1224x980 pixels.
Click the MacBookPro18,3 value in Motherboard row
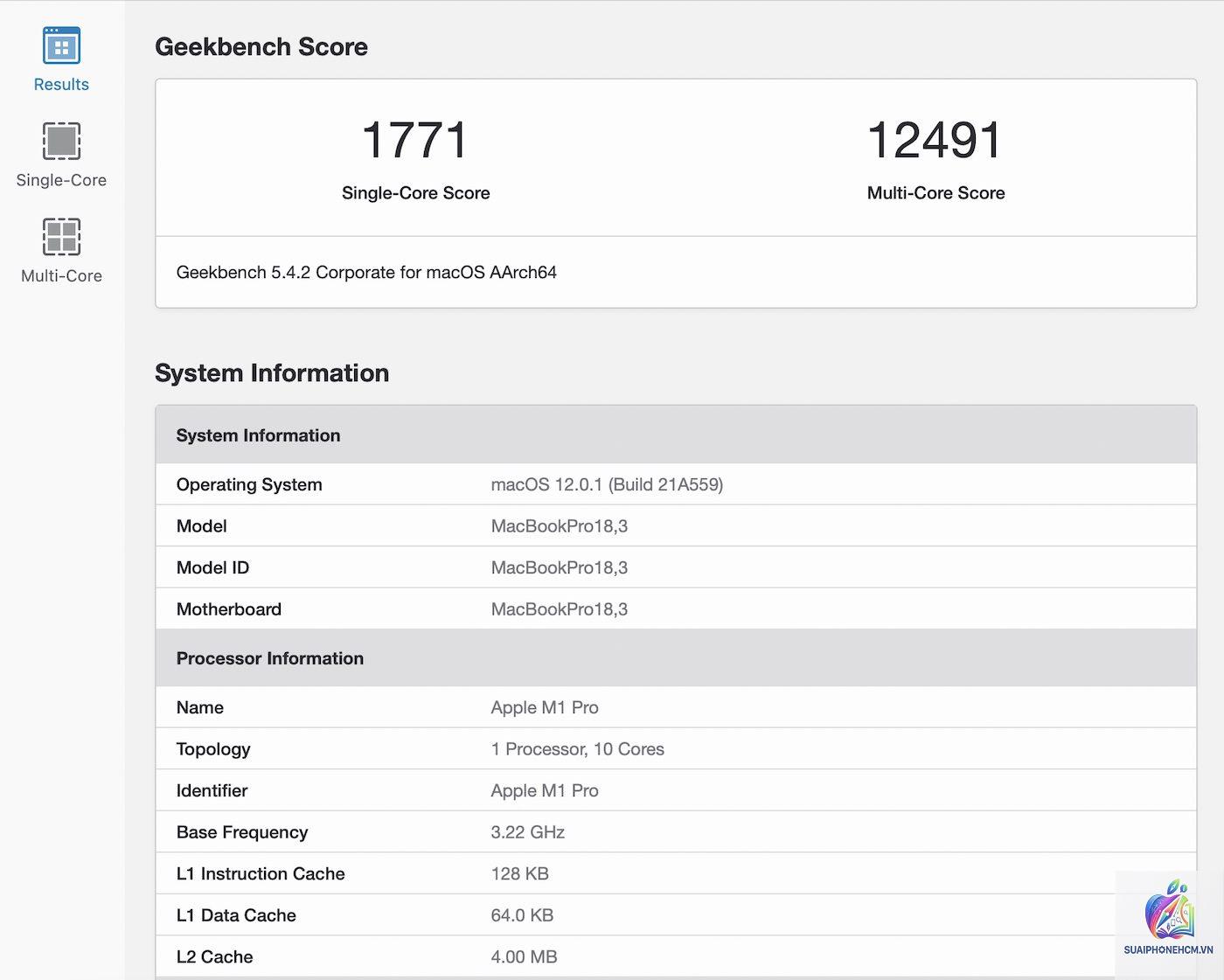[x=560, y=609]
